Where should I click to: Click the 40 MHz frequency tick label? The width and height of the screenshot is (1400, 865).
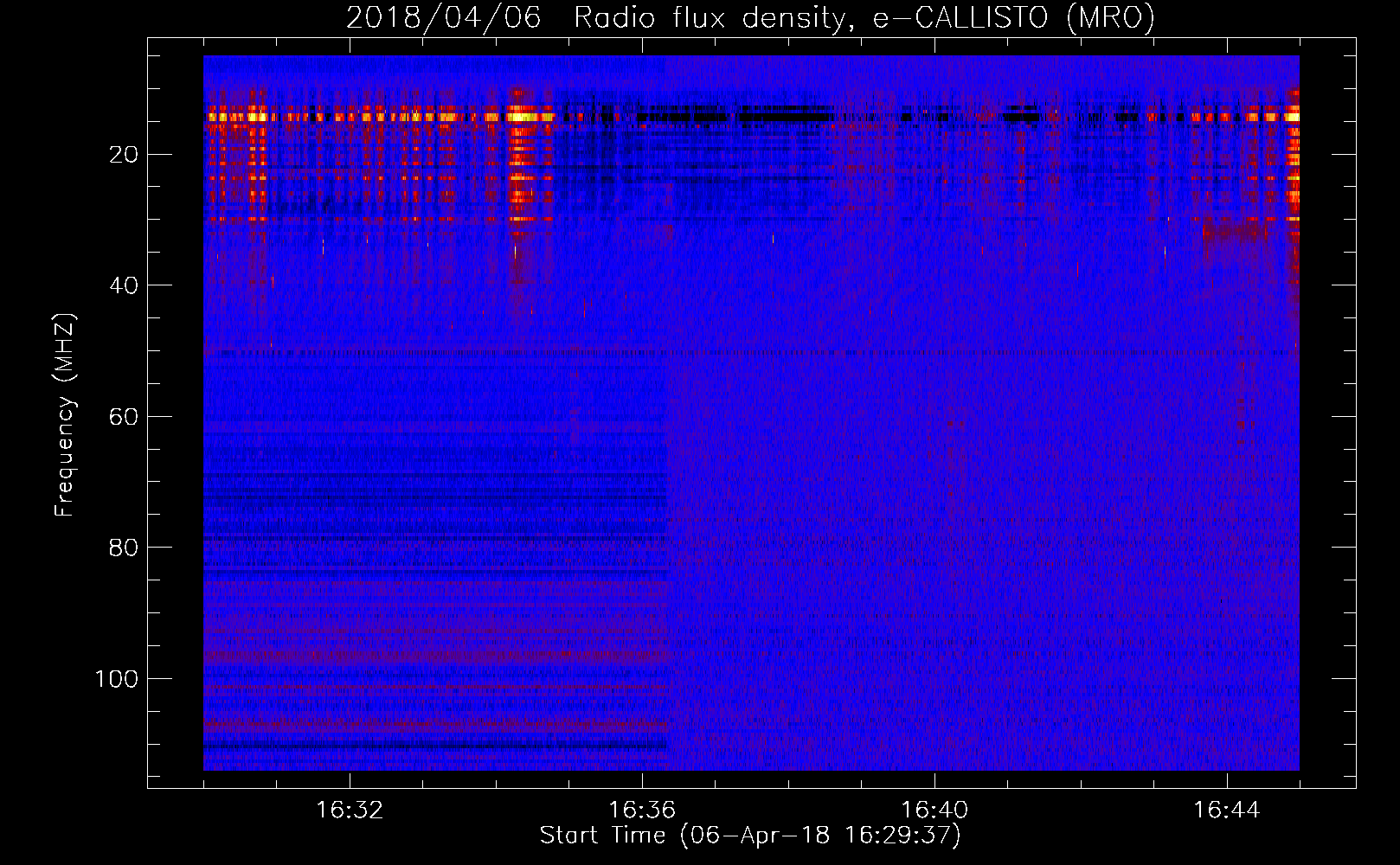click(124, 285)
